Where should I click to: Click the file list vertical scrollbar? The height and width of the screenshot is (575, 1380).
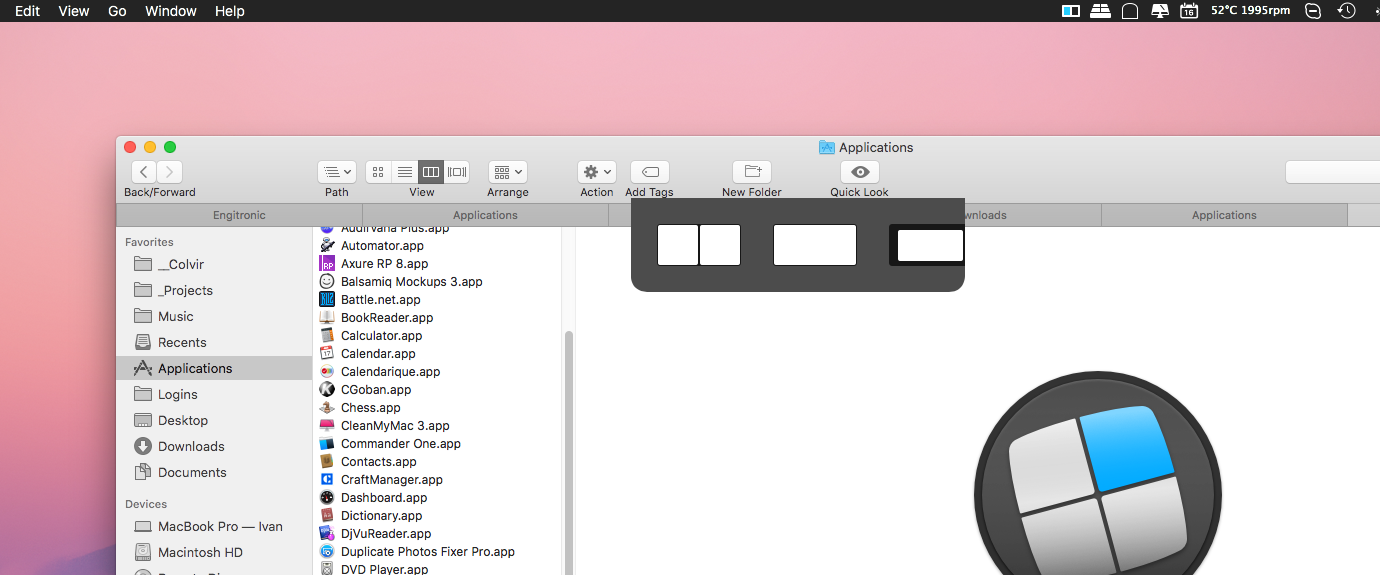[569, 450]
